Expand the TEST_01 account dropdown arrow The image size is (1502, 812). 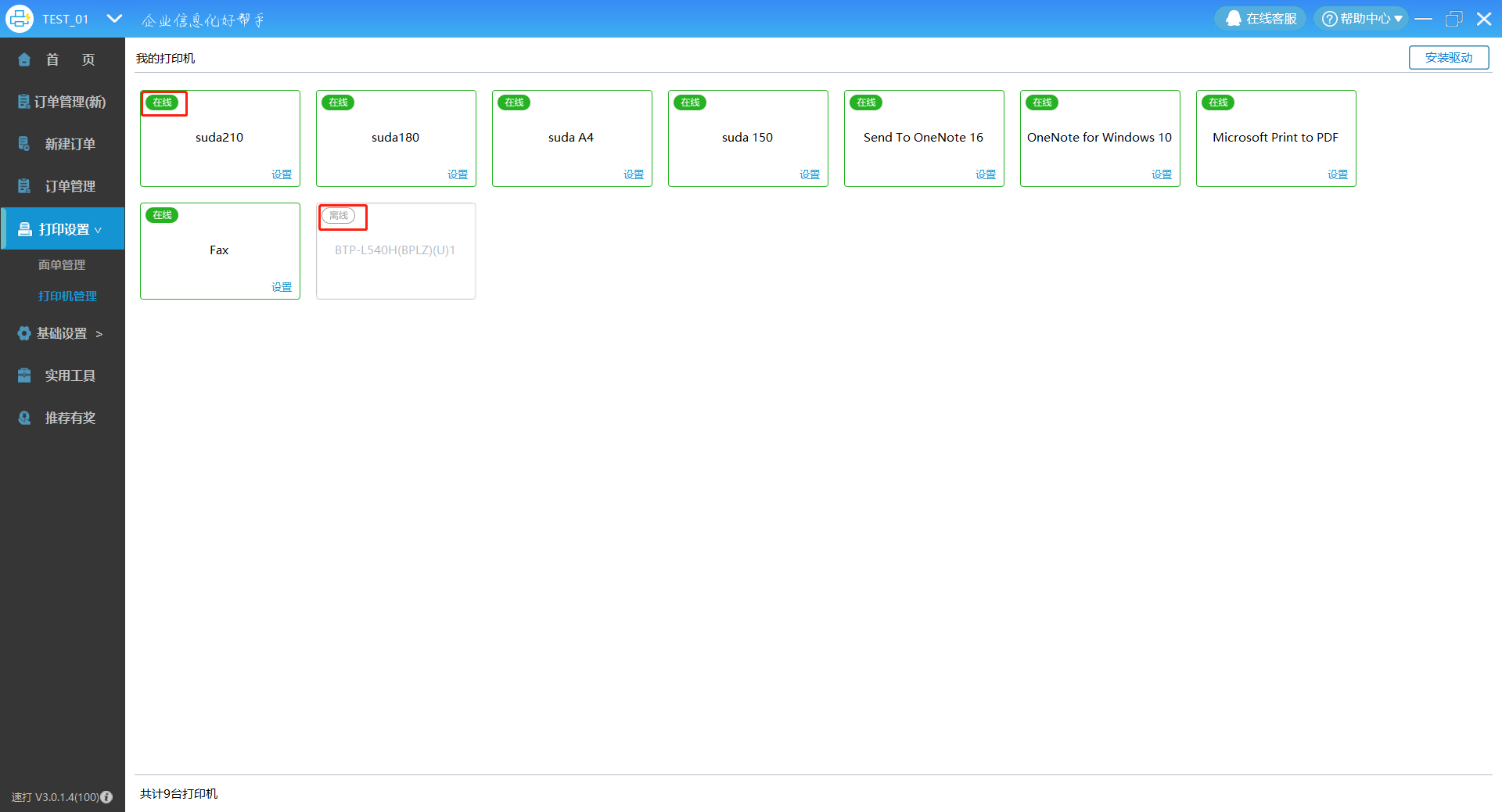114,18
